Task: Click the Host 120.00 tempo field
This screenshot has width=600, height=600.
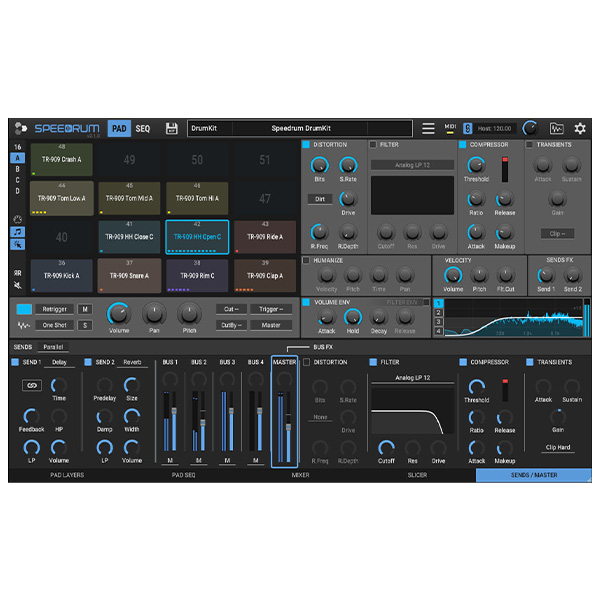Action: (x=494, y=129)
